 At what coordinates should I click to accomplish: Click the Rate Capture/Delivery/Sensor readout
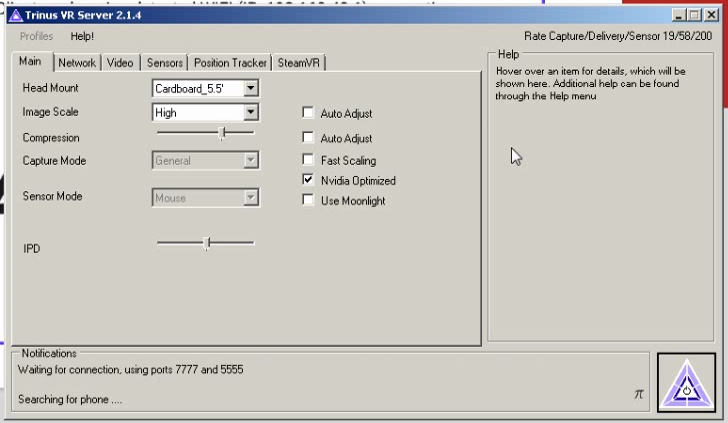click(618, 36)
